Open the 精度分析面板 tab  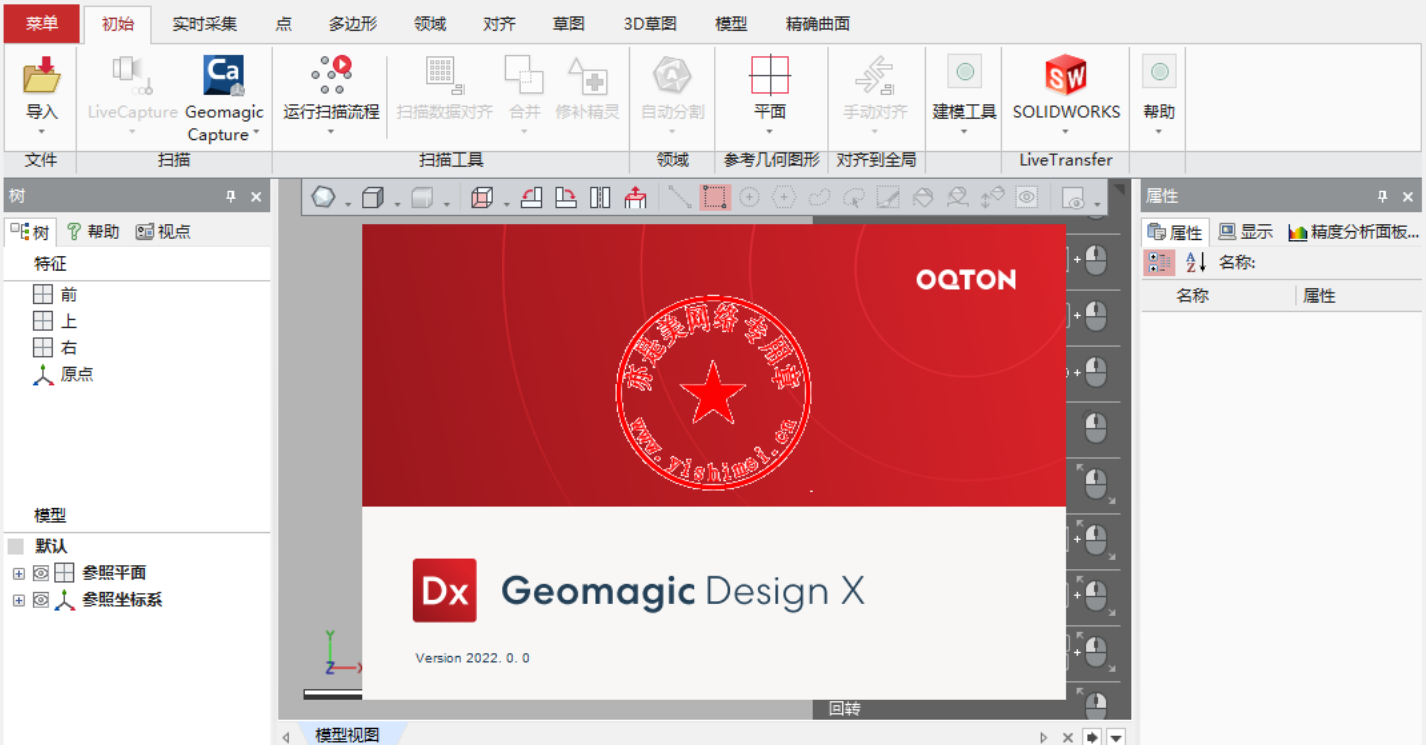1354,232
